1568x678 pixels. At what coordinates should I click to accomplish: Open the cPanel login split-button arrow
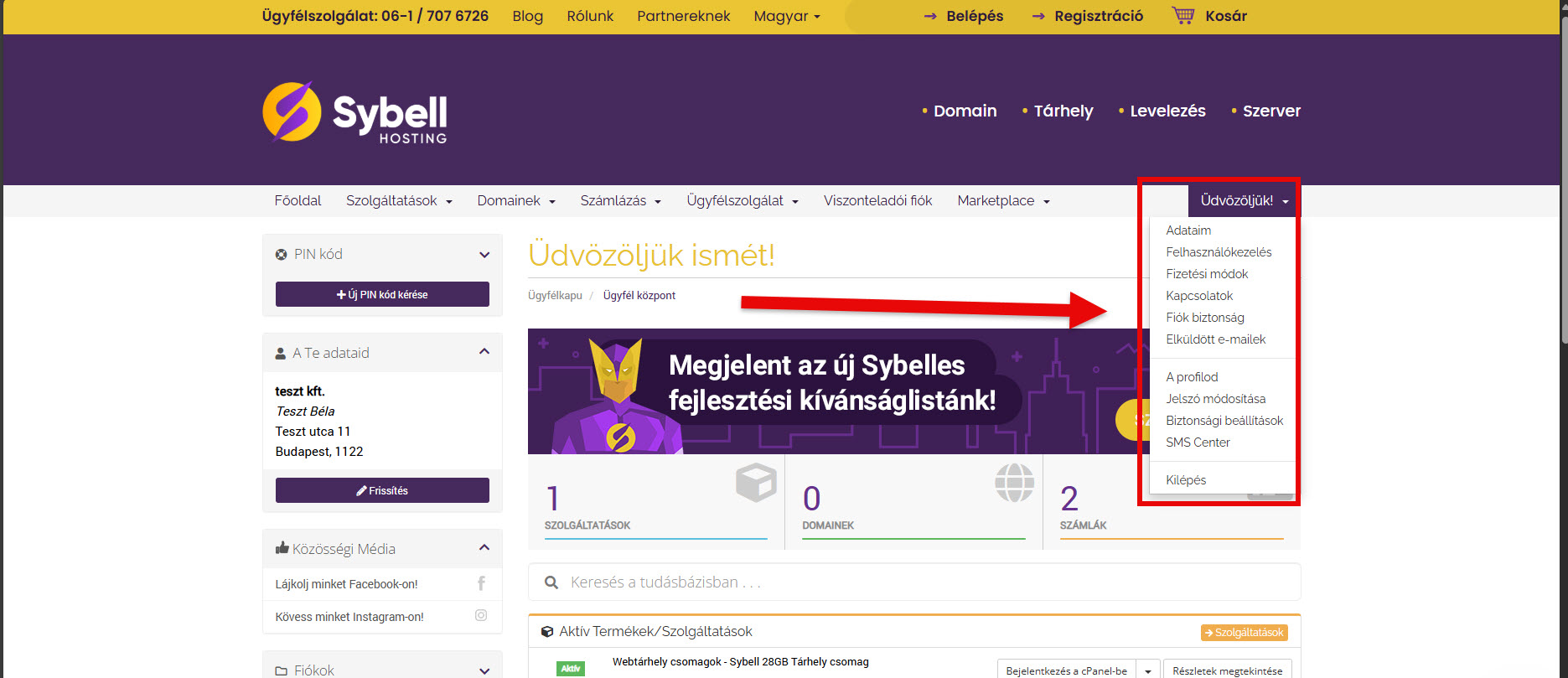click(x=1147, y=670)
